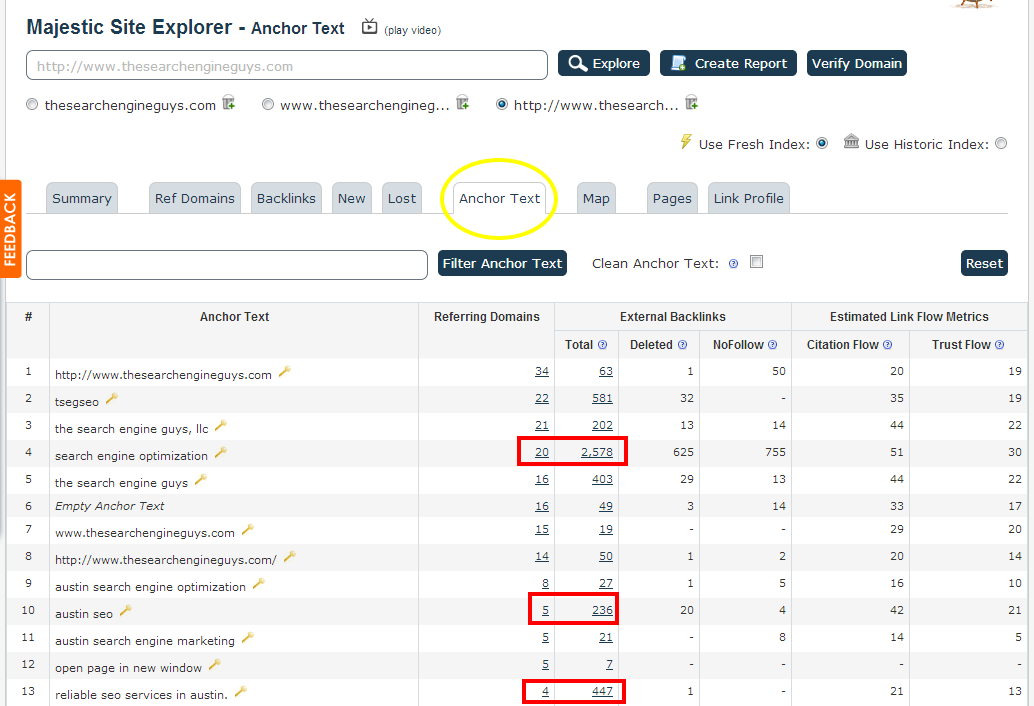
Task: Click key icon beside tsegseo
Action: tap(112, 398)
